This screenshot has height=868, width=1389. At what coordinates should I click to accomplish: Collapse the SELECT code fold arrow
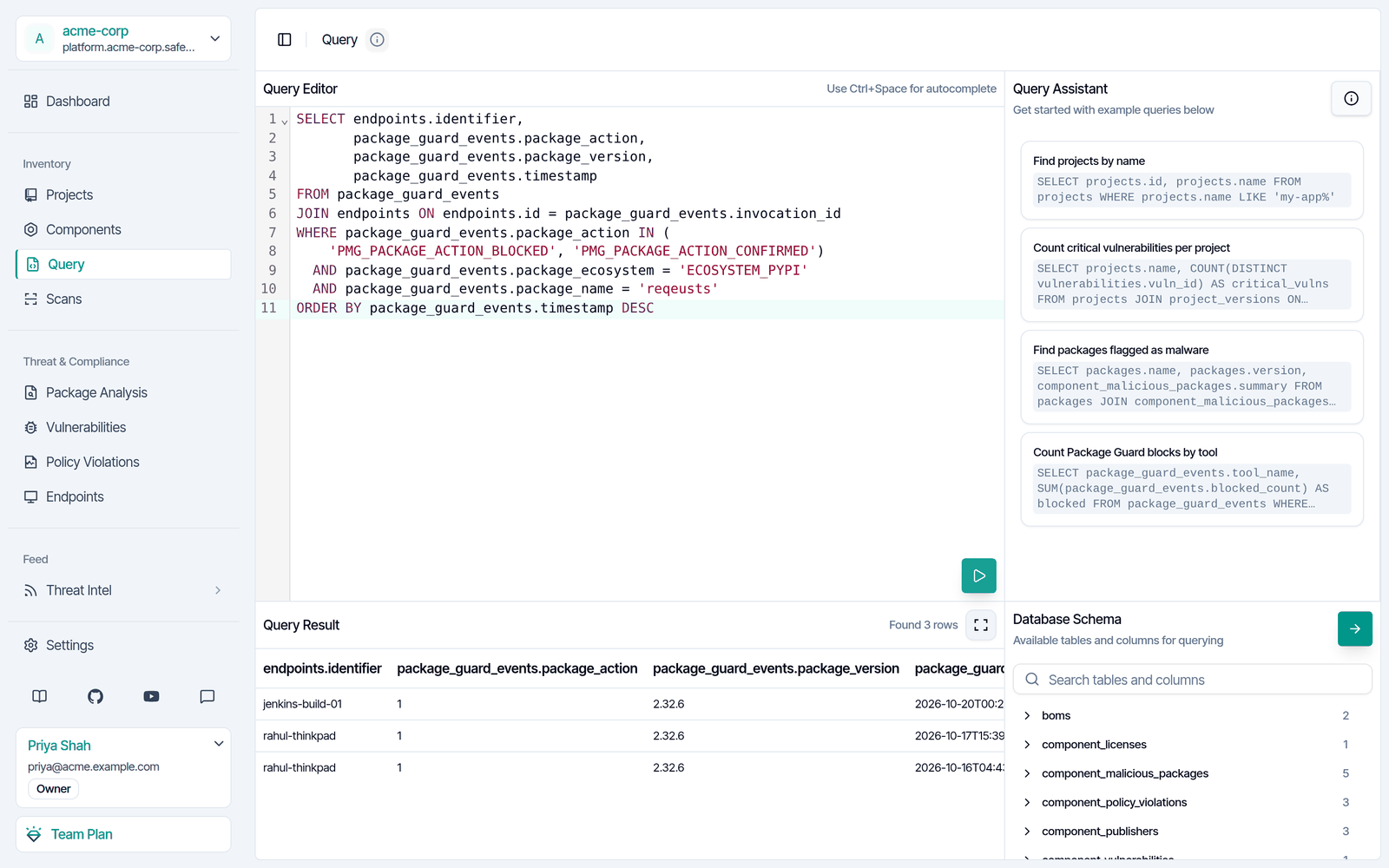click(x=285, y=122)
